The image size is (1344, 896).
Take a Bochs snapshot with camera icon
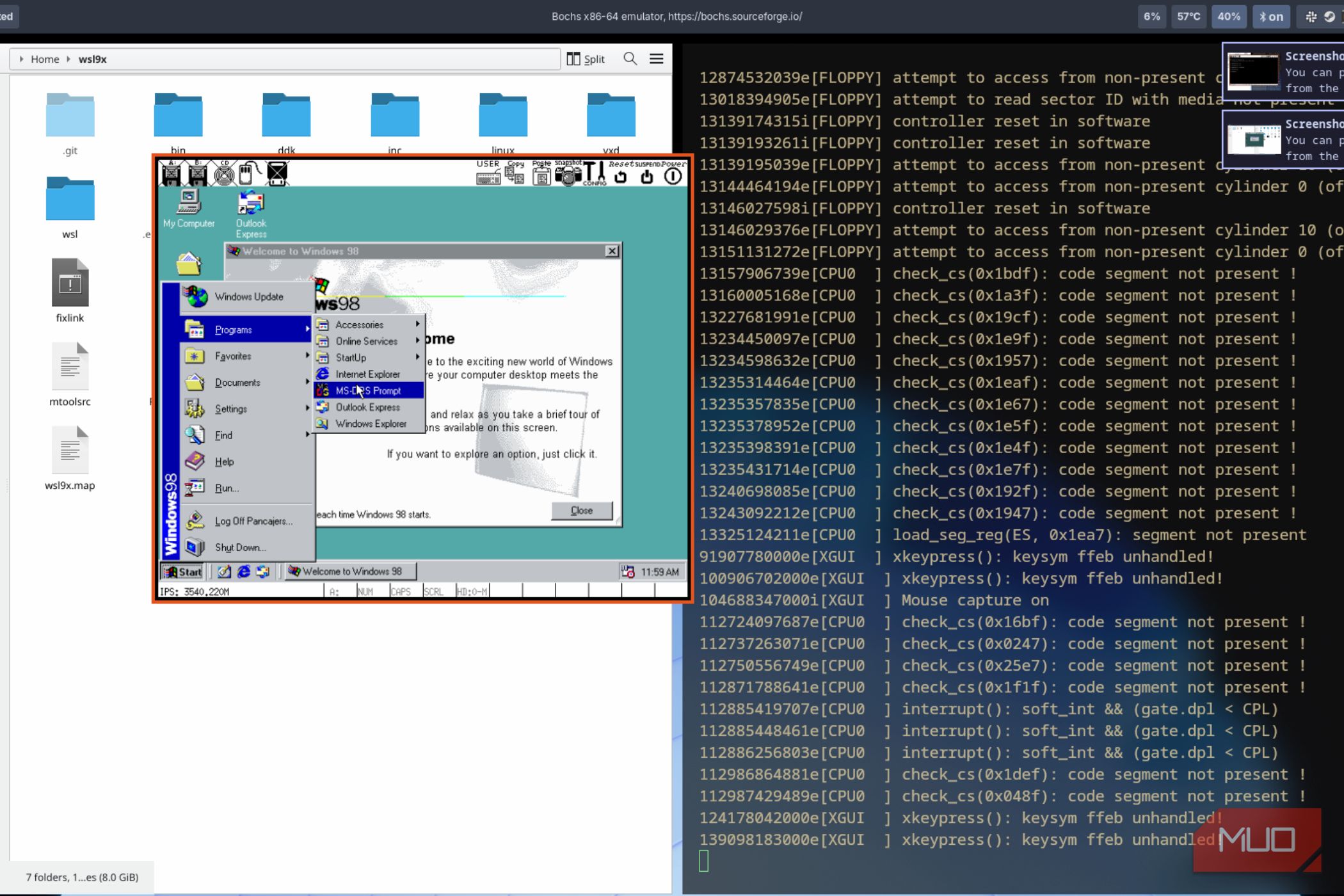pos(568,173)
